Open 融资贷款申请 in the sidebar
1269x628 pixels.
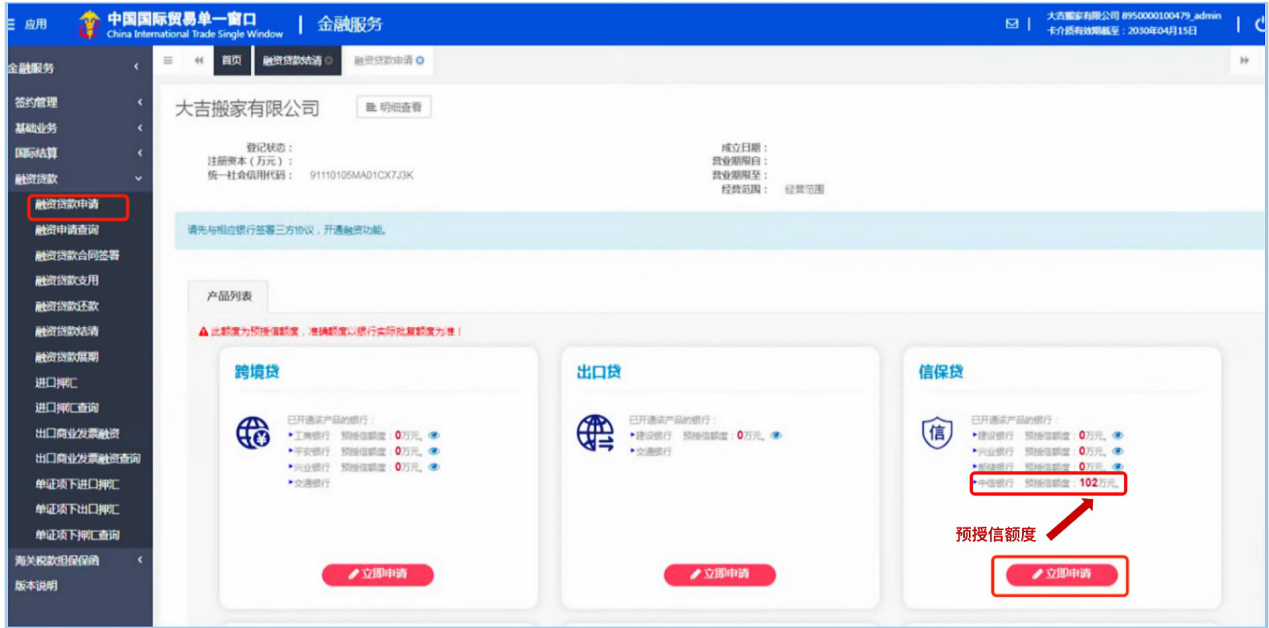[x=66, y=205]
